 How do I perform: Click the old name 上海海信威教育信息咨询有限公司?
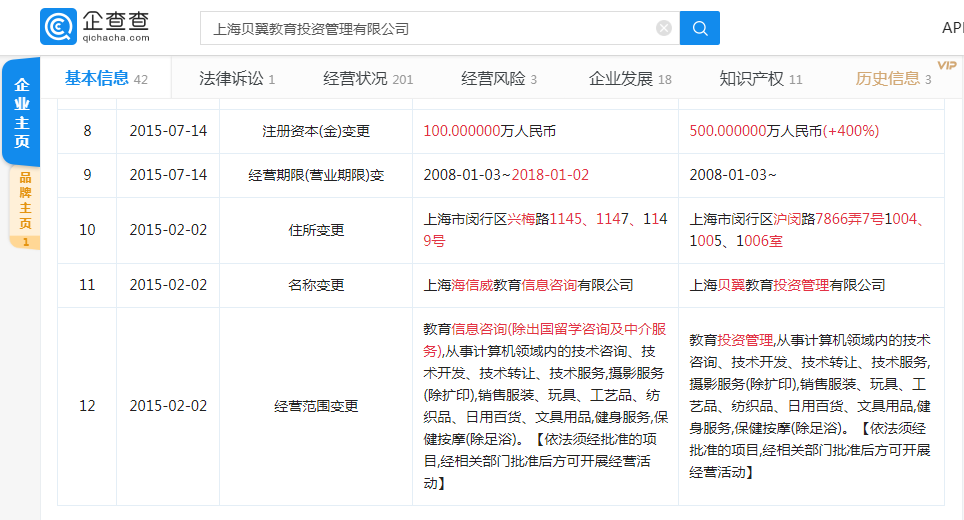(x=528, y=285)
